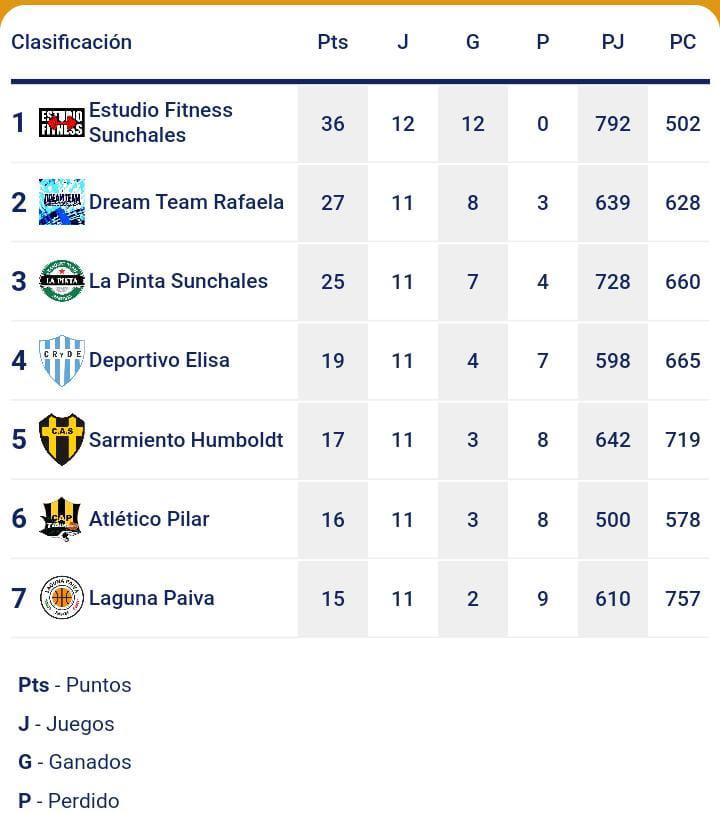Image resolution: width=720 pixels, height=813 pixels.
Task: Open the Dream Team Rafaela team link
Action: pyautogui.click(x=186, y=202)
